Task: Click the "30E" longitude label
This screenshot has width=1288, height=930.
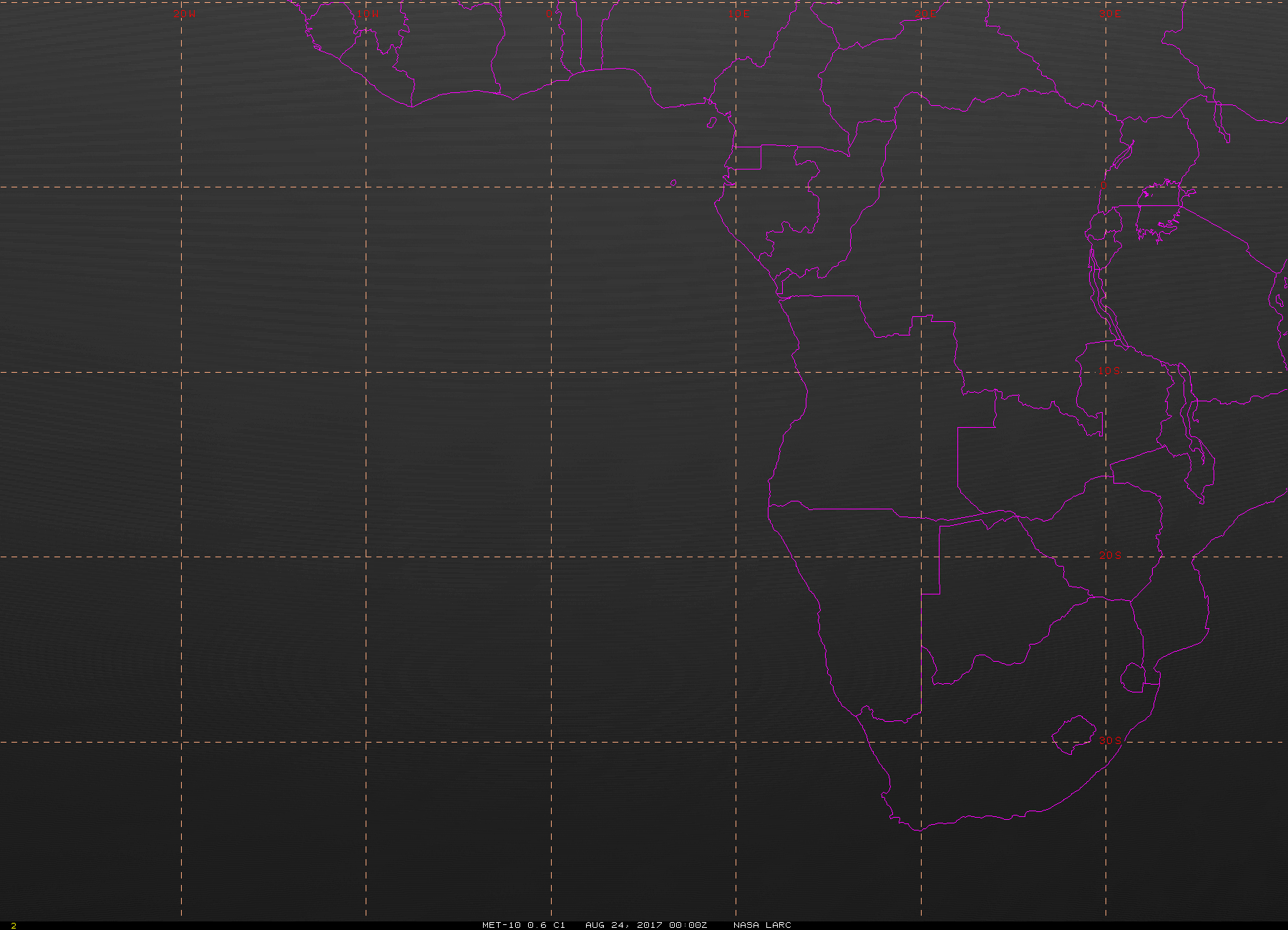Action: (1110, 14)
